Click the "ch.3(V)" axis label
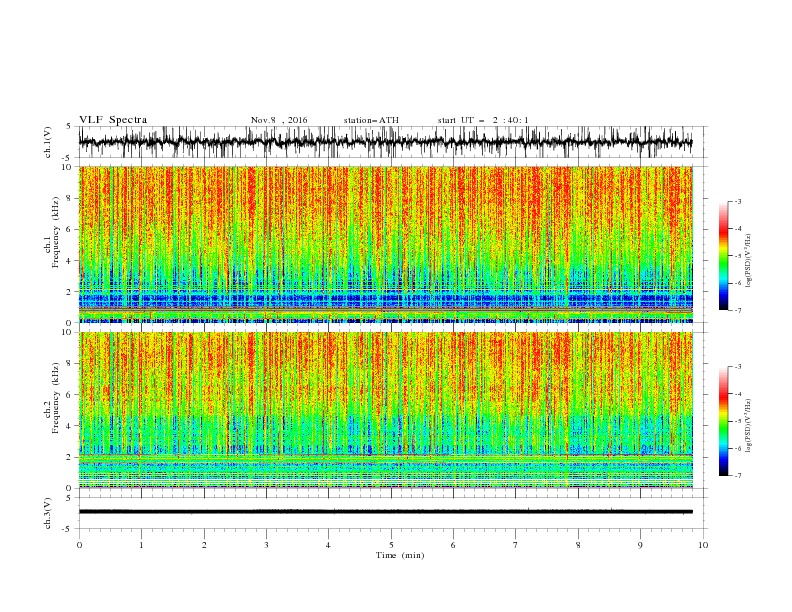792x612 pixels. click(x=48, y=513)
